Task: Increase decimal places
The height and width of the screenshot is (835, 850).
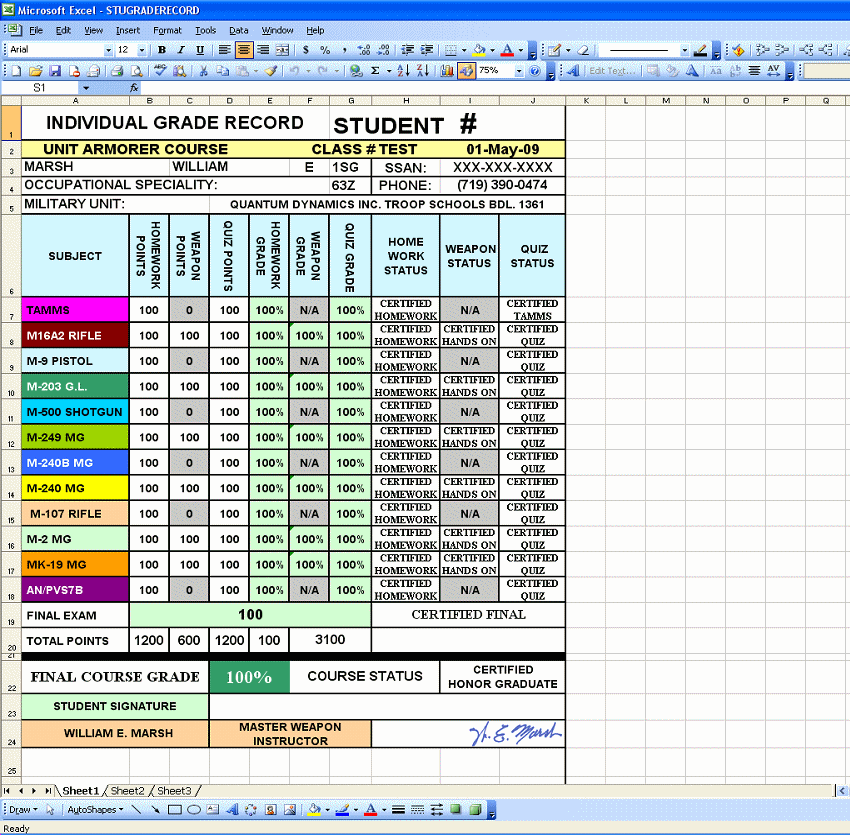Action: (x=364, y=50)
